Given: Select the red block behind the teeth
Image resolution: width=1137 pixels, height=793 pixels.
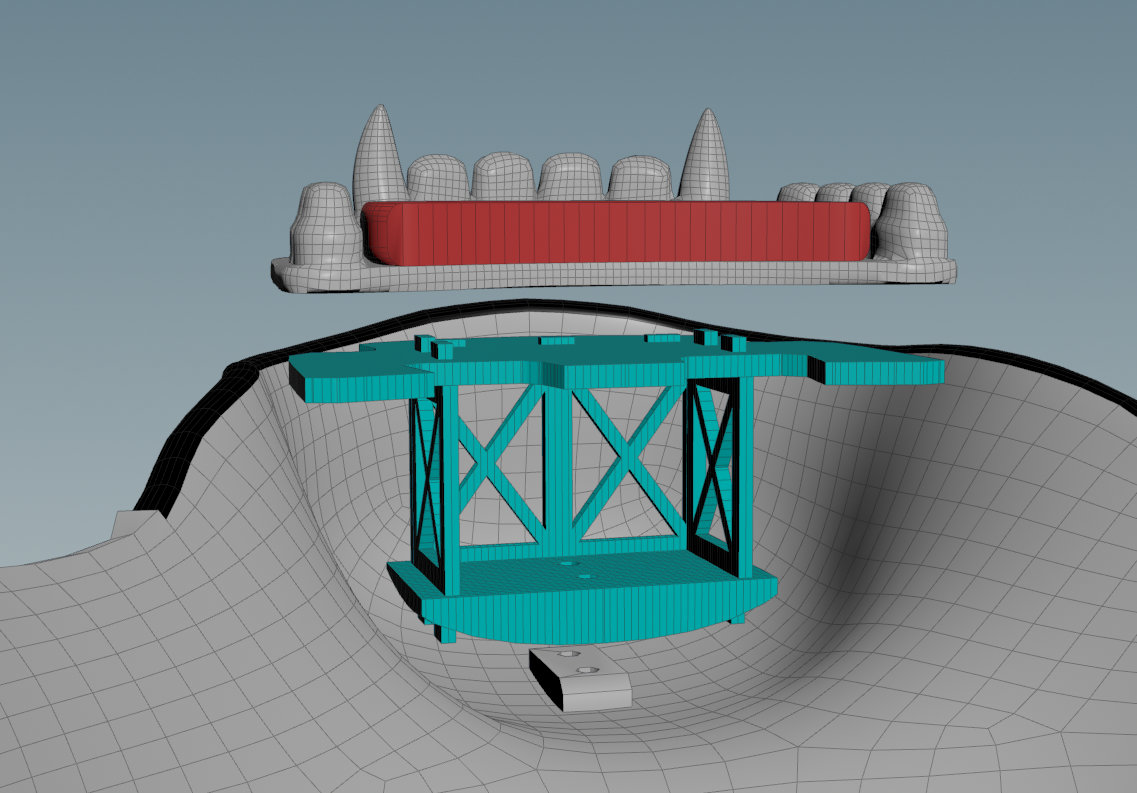Looking at the screenshot, I should pos(615,232).
